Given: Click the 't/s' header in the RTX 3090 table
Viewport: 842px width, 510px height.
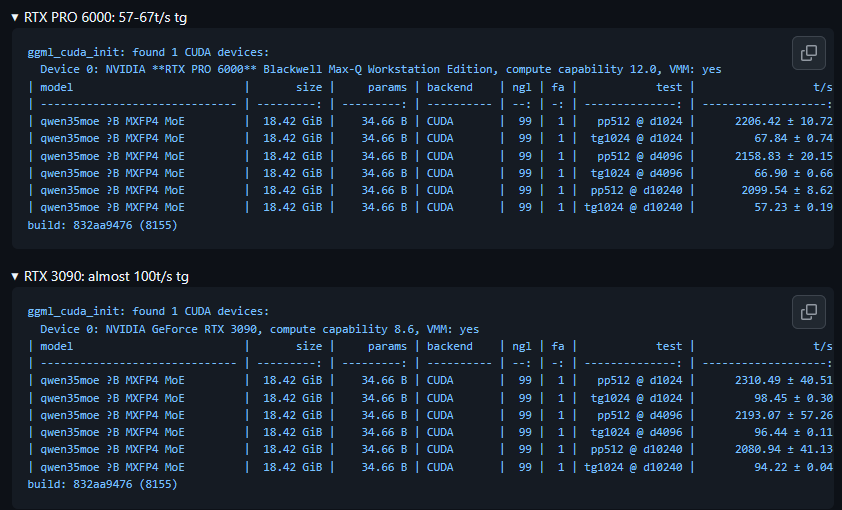Looking at the screenshot, I should 823,347.
